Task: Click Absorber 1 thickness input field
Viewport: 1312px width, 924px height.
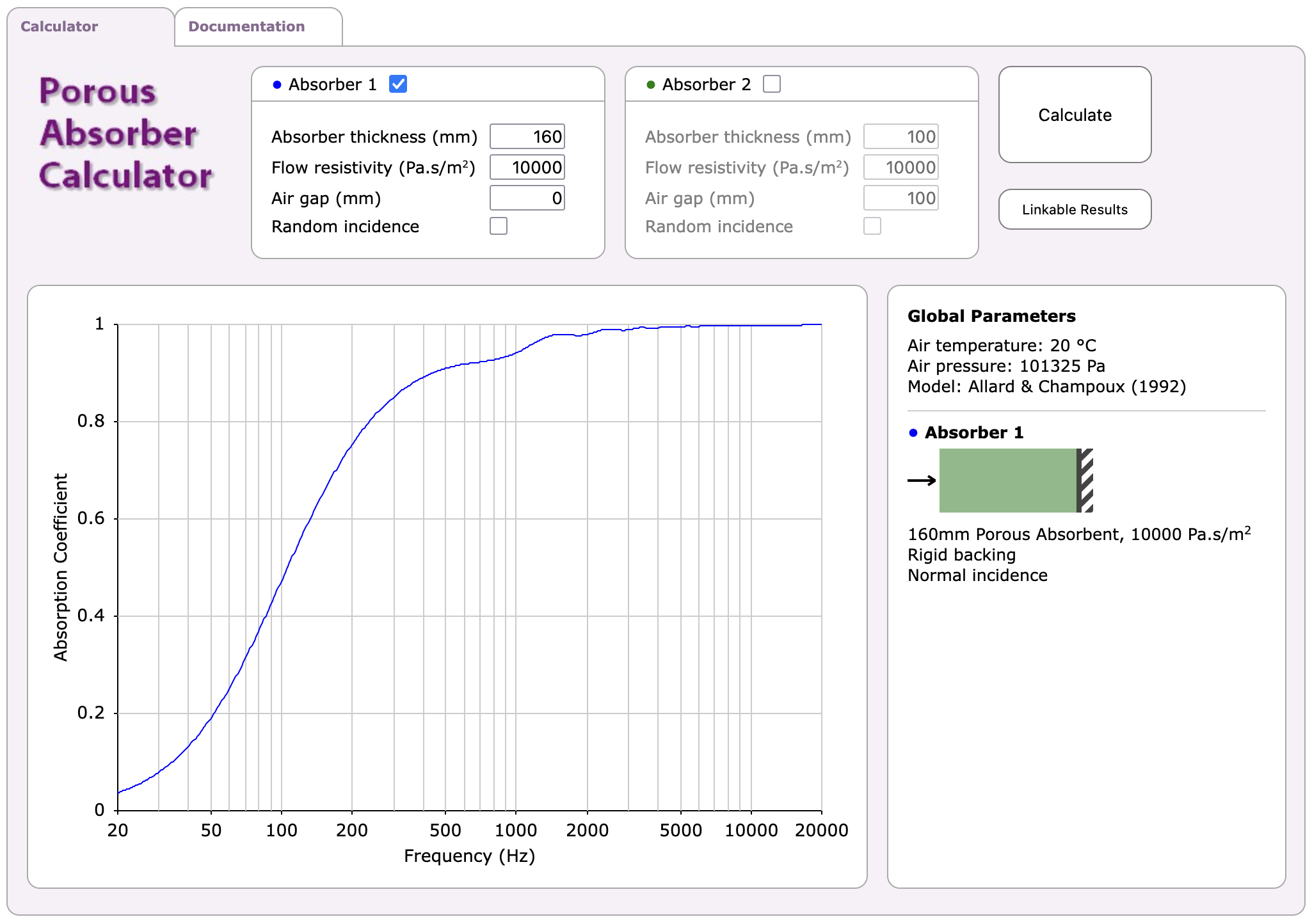Action: [x=527, y=136]
